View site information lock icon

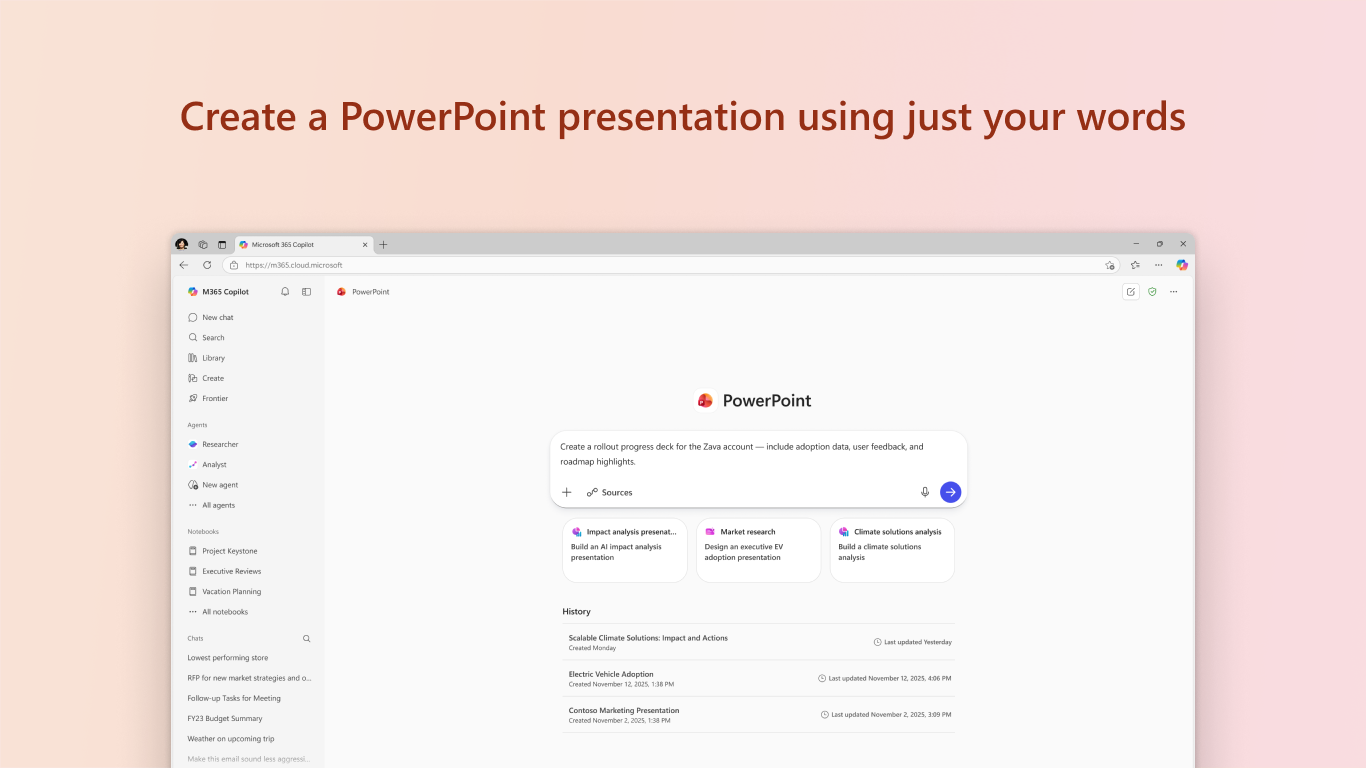pyautogui.click(x=234, y=265)
